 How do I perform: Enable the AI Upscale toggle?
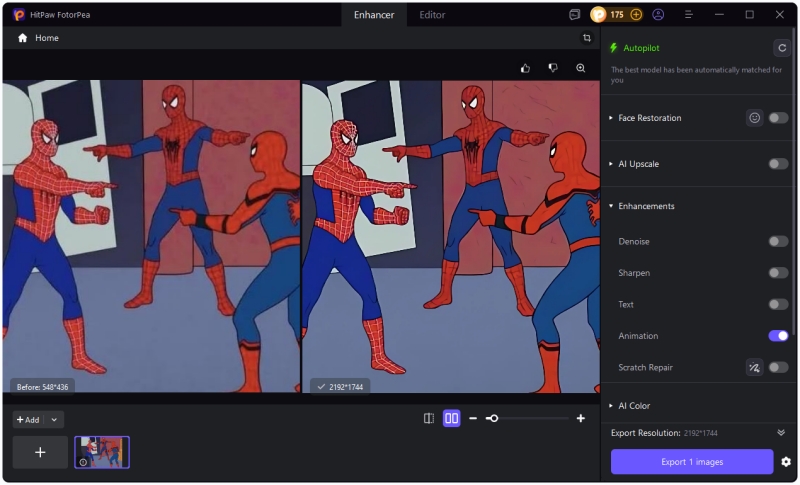779,164
